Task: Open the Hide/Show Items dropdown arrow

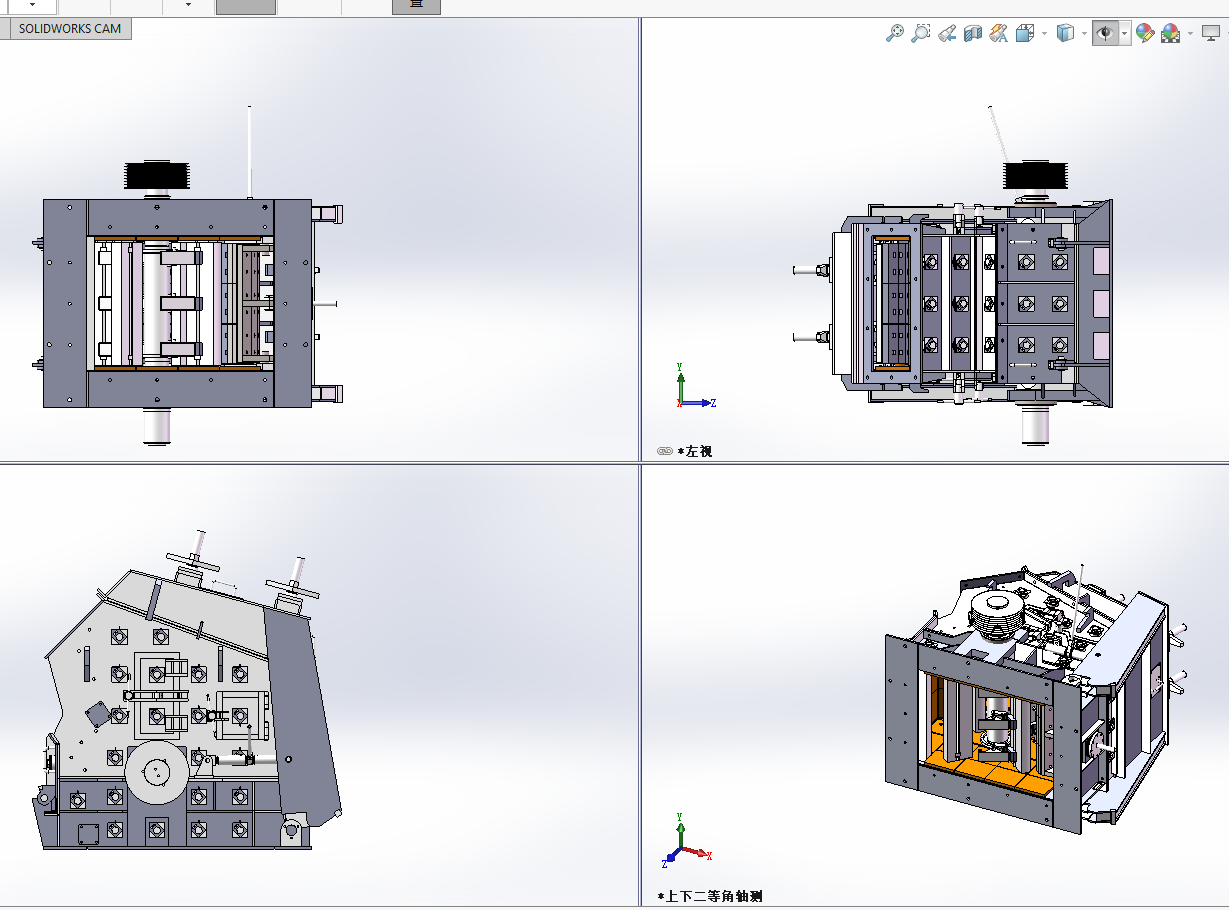Action: [x=1125, y=33]
